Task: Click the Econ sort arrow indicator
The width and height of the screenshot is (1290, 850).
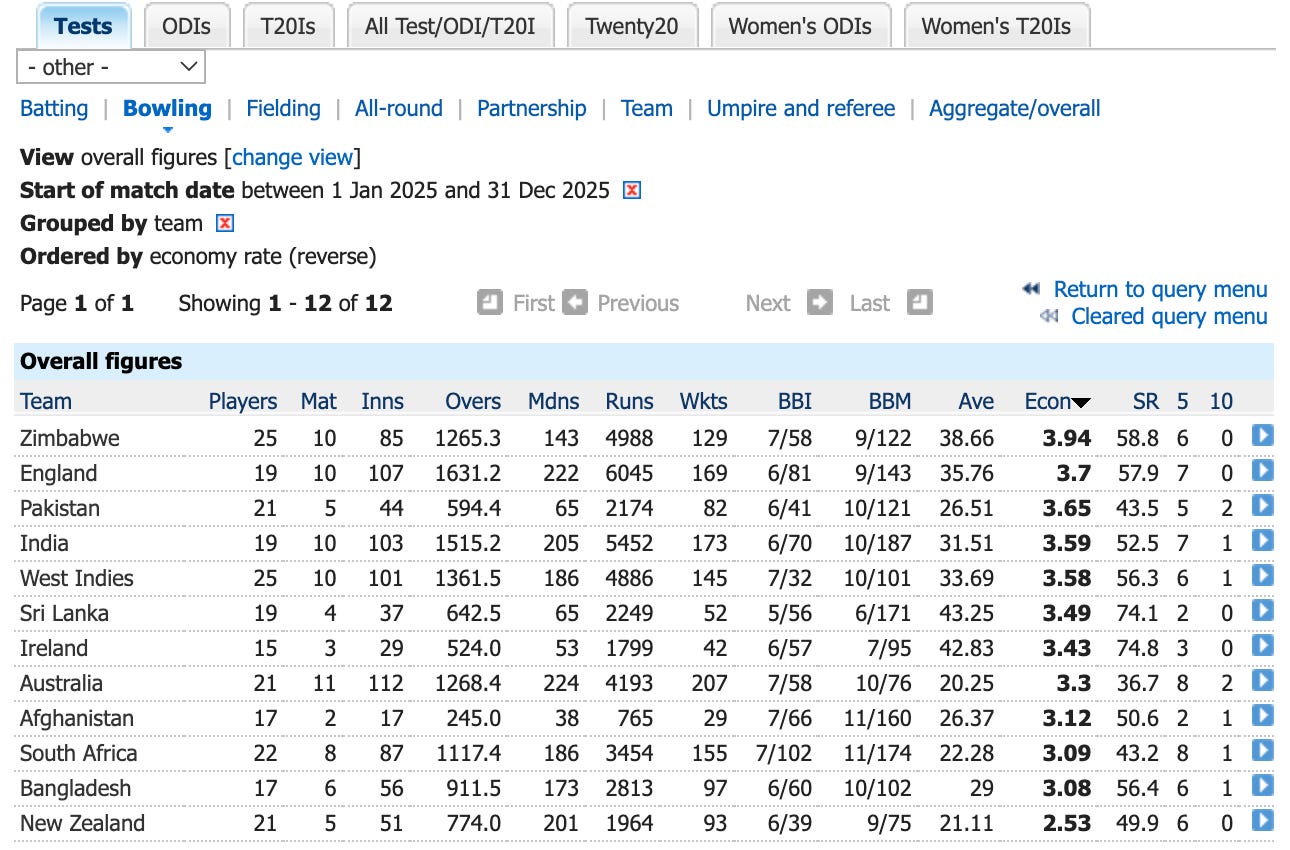Action: 1081,403
